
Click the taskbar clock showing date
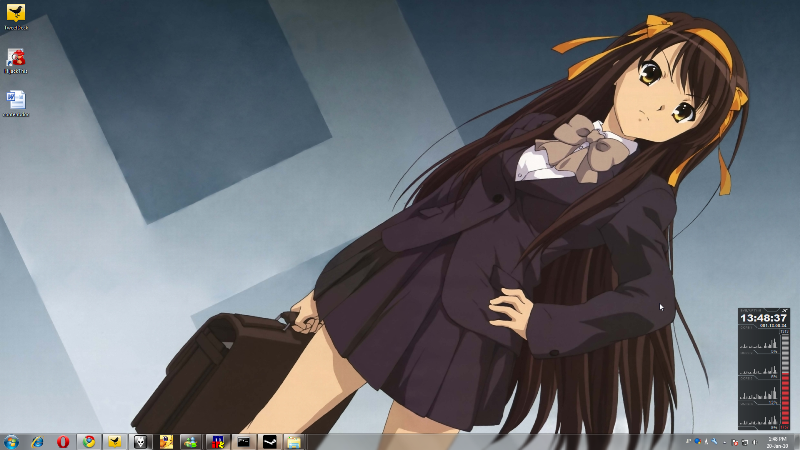tap(777, 441)
